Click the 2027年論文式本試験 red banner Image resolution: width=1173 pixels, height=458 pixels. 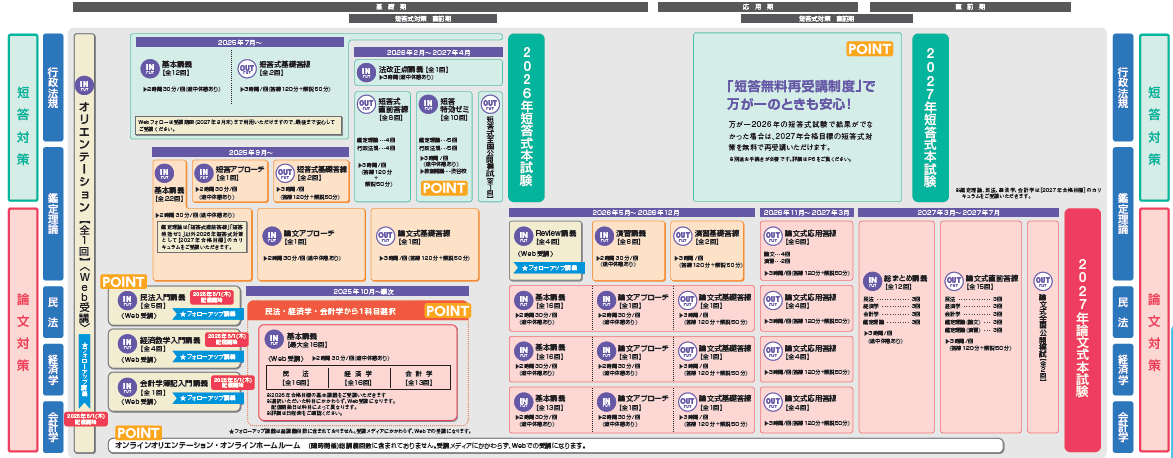pos(1081,312)
